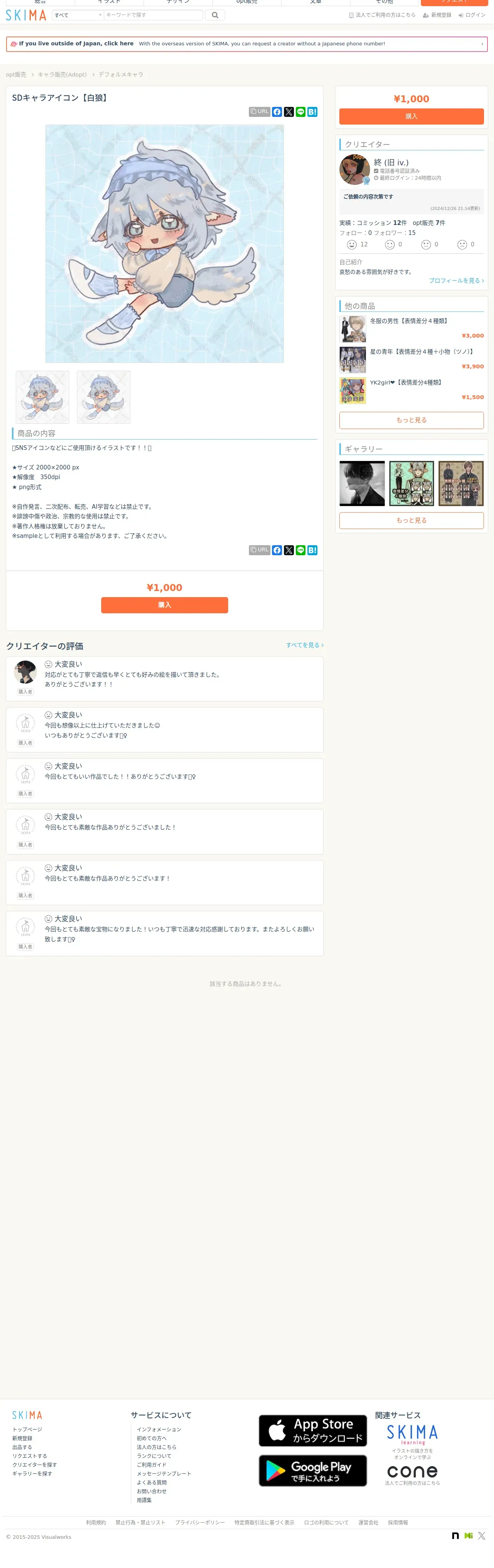Click the neutral face rating icon
The width and height of the screenshot is (494, 1568).
click(426, 245)
